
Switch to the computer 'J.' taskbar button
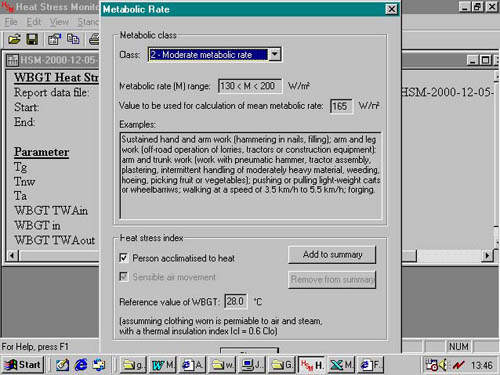tap(252, 365)
